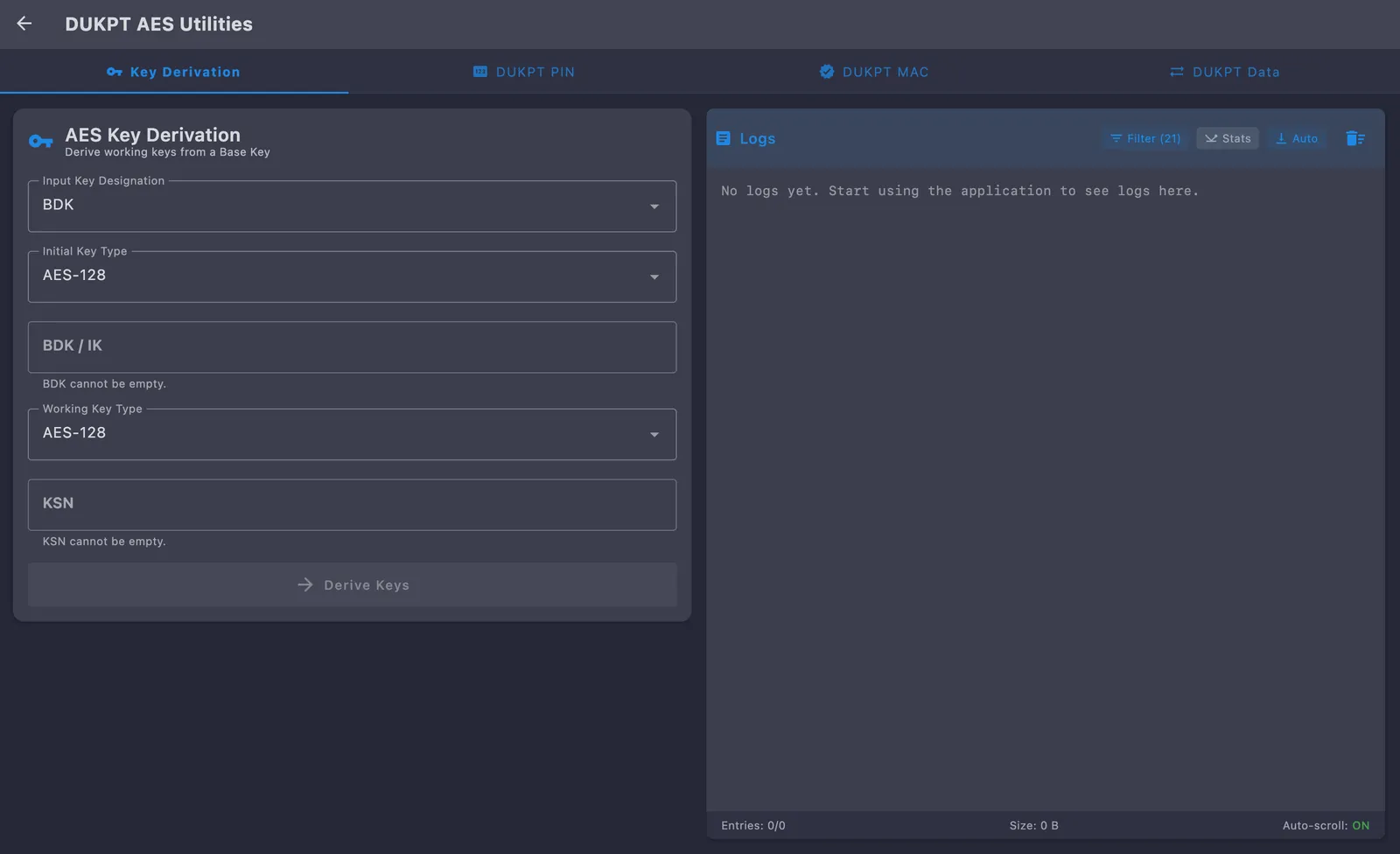
Task: Open the Input Key Designation dropdown
Action: (x=352, y=206)
